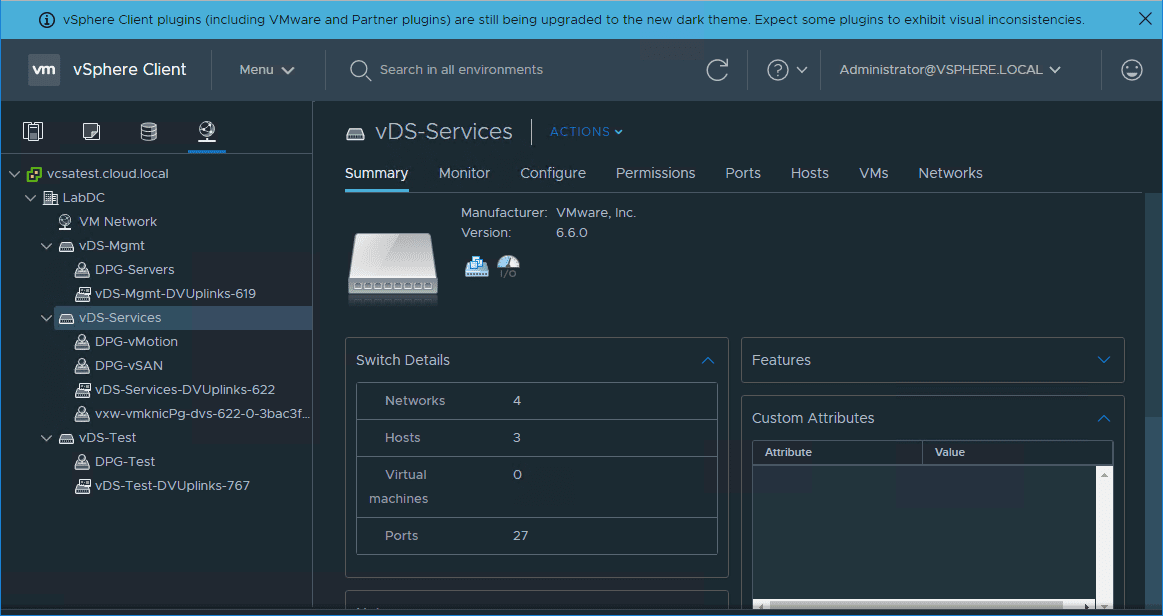Click the port group icon beside vxw-vmknicPg-dvs-622
The width and height of the screenshot is (1163, 616).
[82, 414]
